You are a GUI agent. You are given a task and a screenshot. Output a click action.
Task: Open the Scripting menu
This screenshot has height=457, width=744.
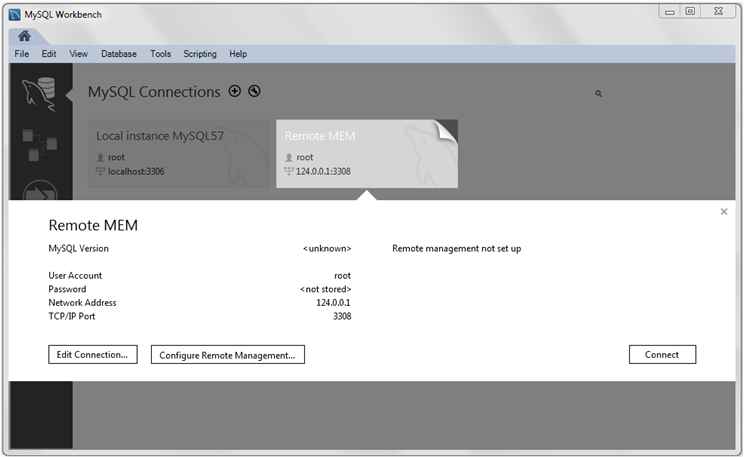[x=200, y=54]
